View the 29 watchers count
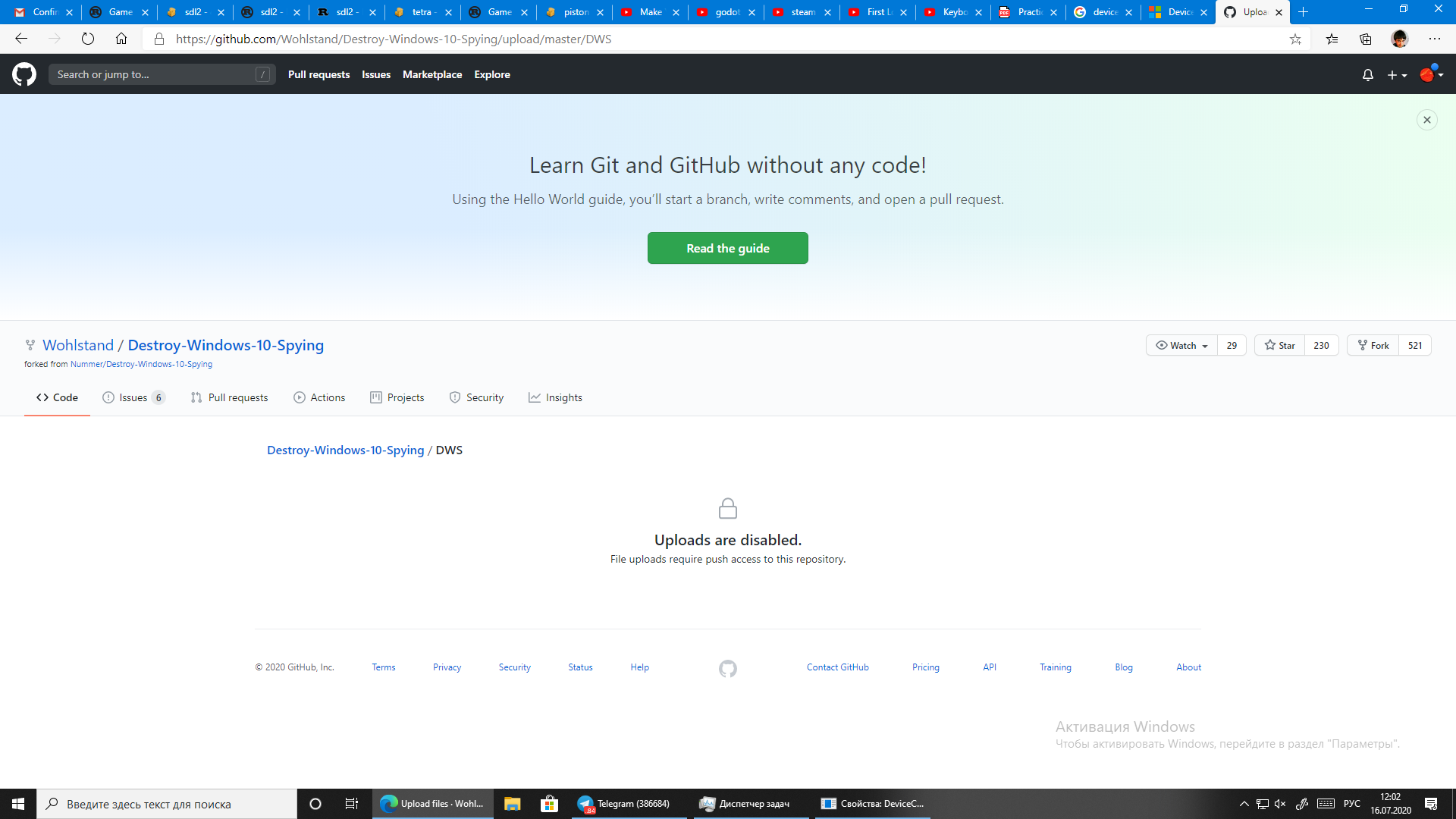Image resolution: width=1456 pixels, height=819 pixels. point(1232,345)
